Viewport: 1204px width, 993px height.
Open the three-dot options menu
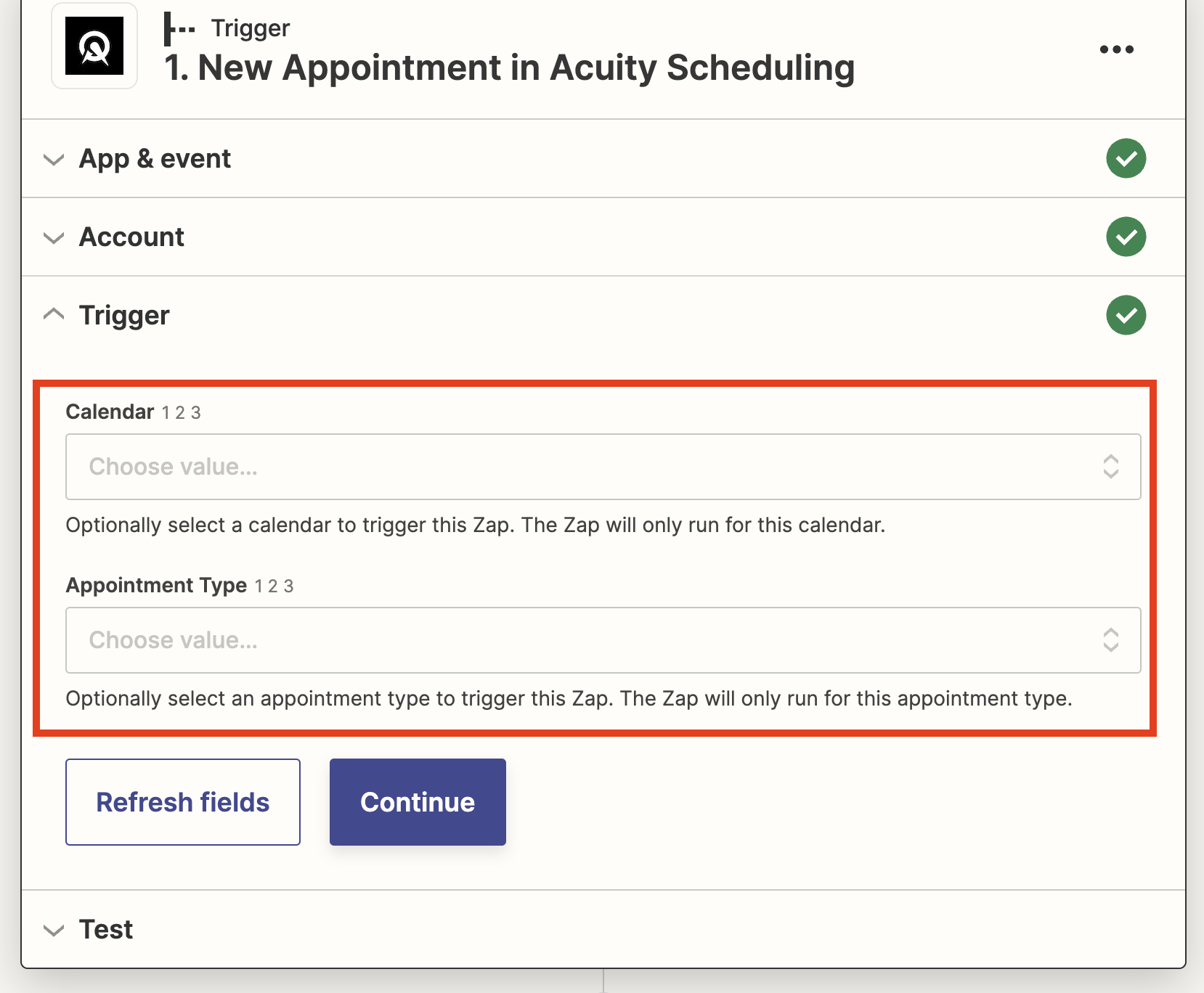pos(1116,49)
